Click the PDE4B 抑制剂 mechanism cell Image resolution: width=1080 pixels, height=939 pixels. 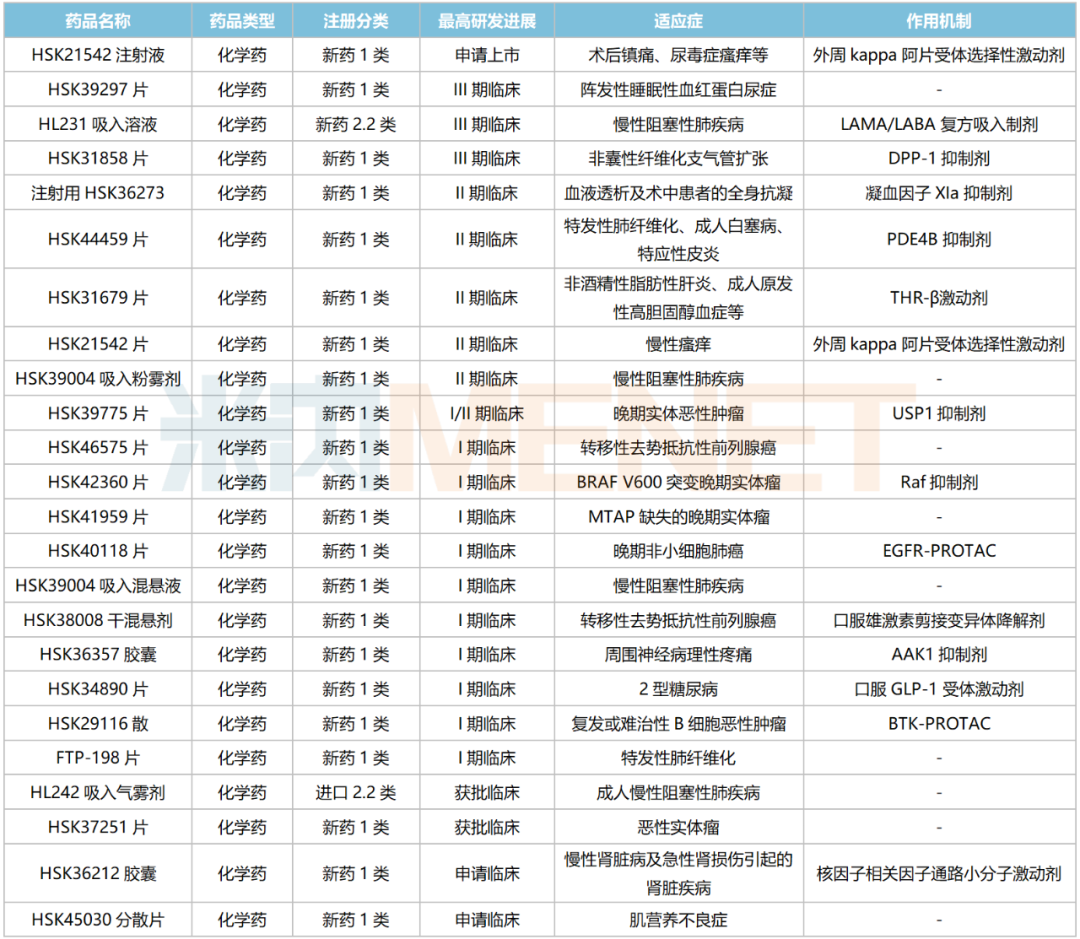tap(939, 239)
